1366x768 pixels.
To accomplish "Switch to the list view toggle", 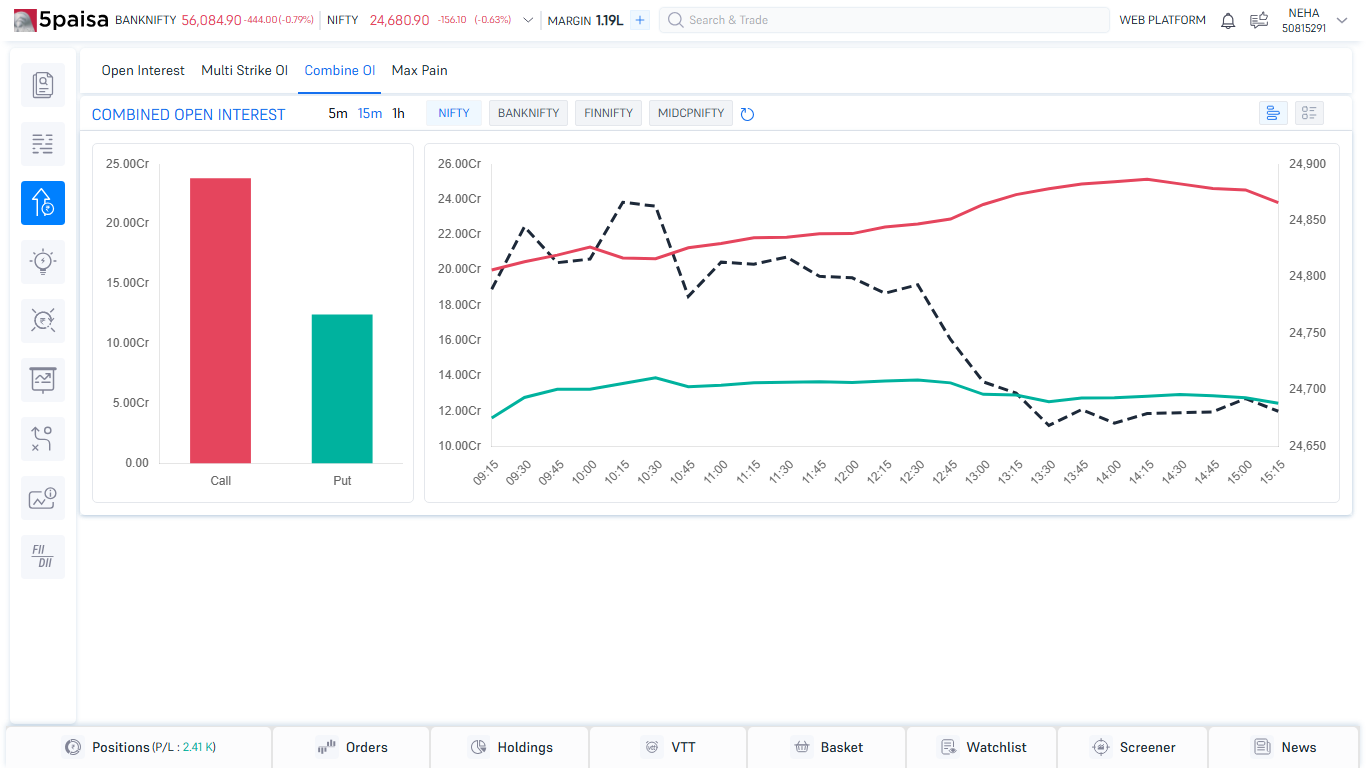I will point(1309,113).
